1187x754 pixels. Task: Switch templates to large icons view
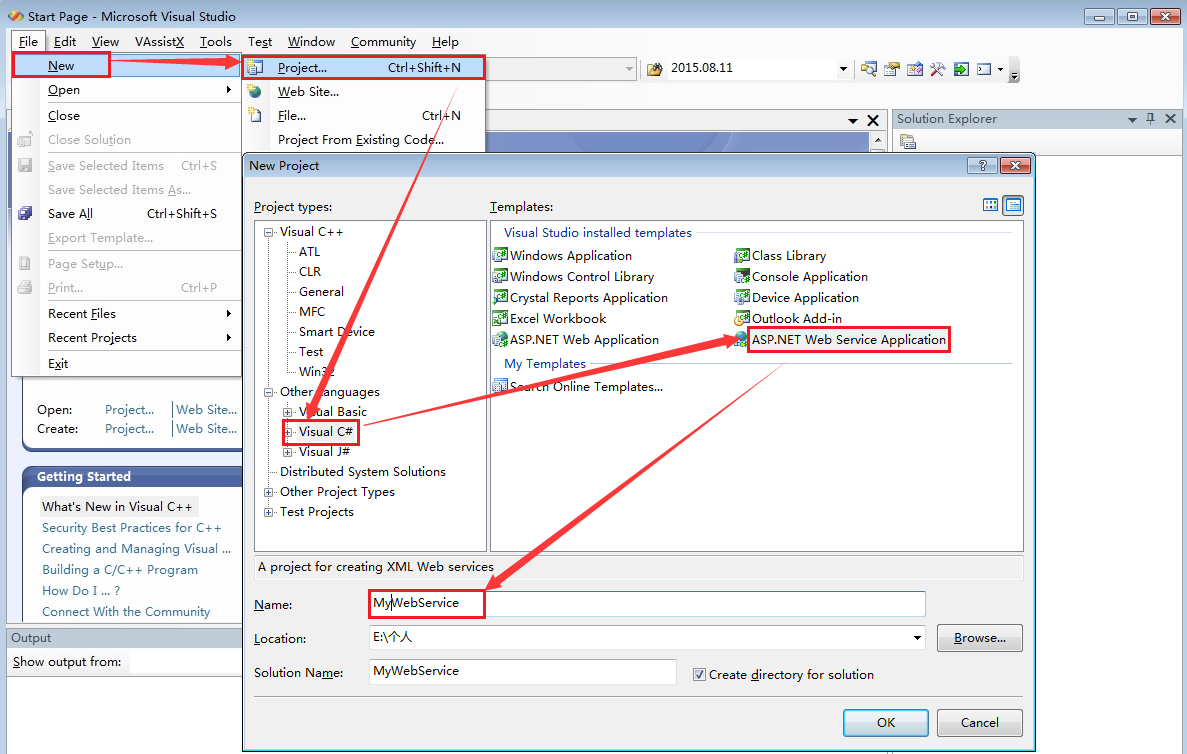point(990,205)
